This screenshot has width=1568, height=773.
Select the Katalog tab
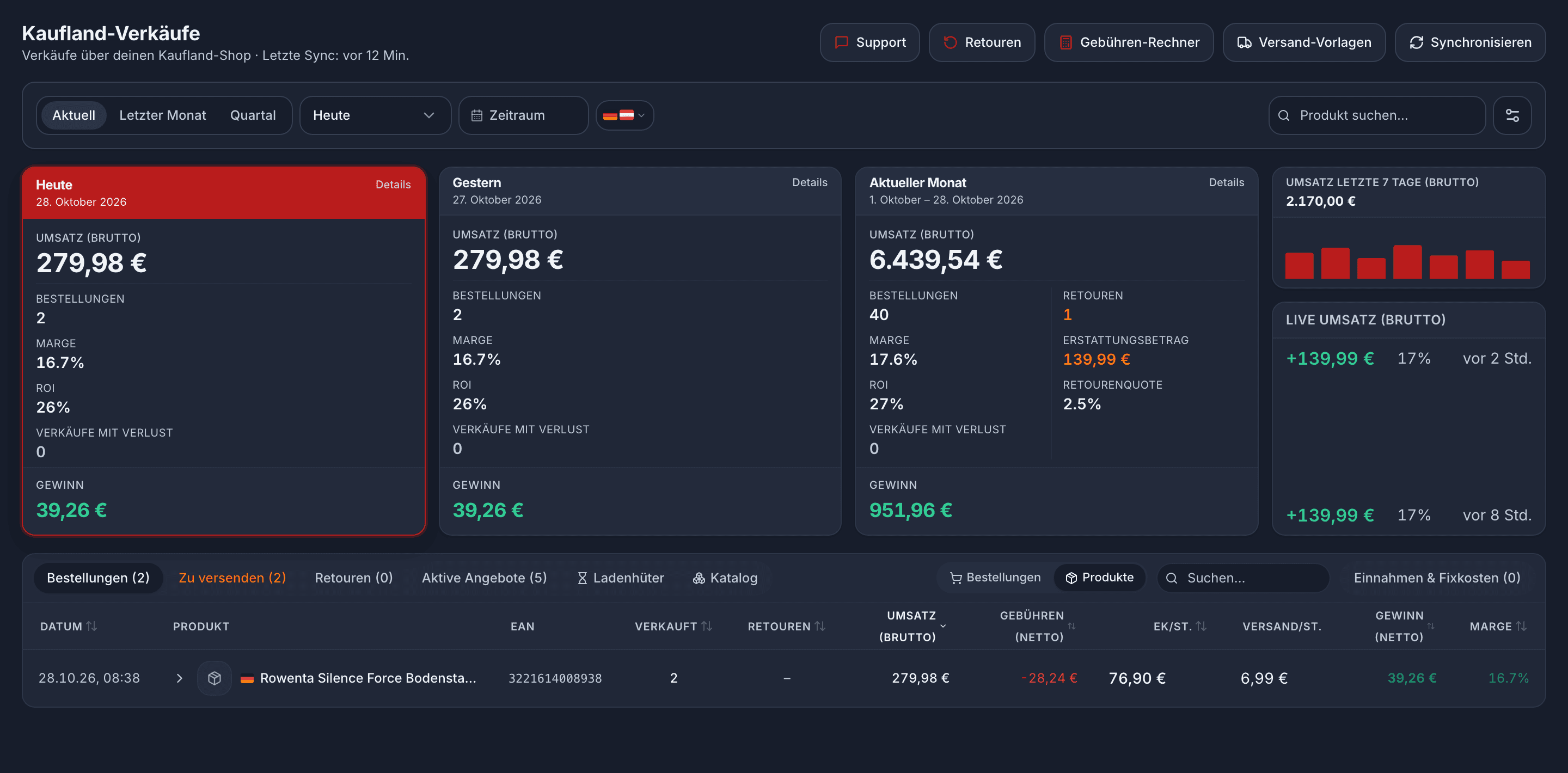[x=725, y=578]
